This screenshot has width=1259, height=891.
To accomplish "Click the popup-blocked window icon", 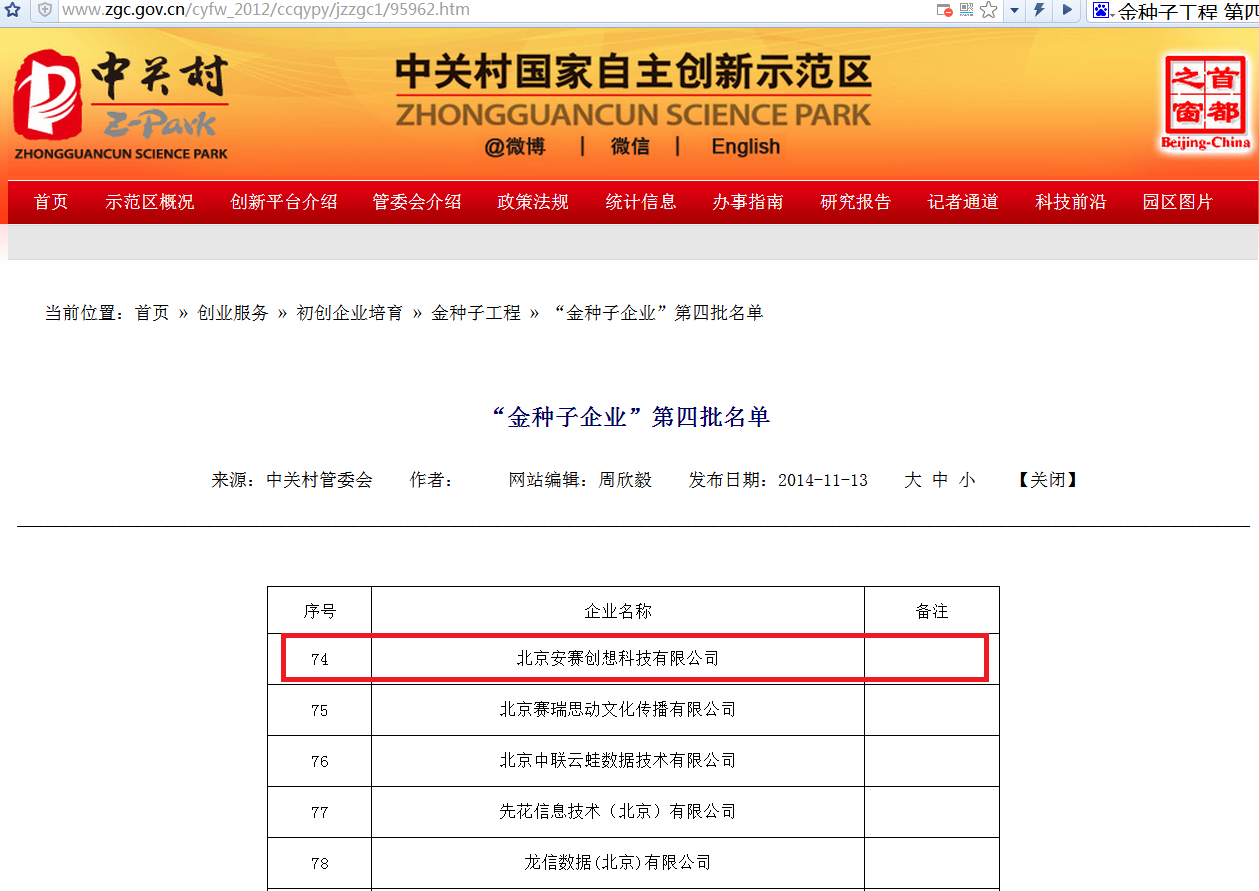I will pyautogui.click(x=943, y=10).
